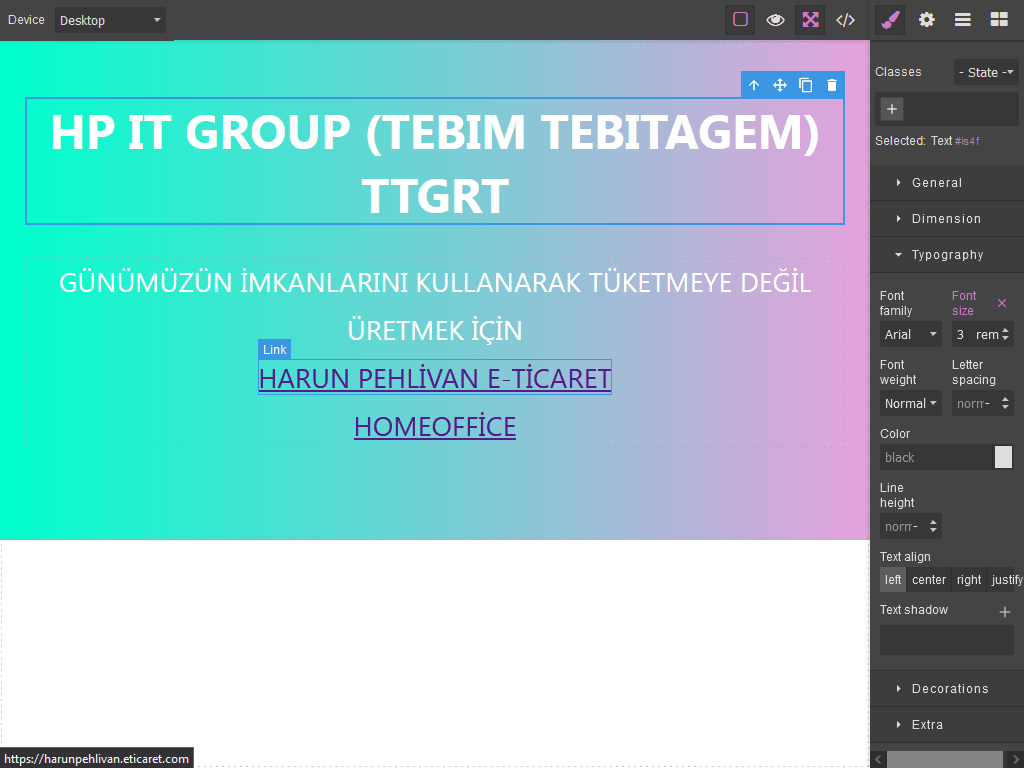Set text align to left
The image size is (1024, 768).
point(893,580)
